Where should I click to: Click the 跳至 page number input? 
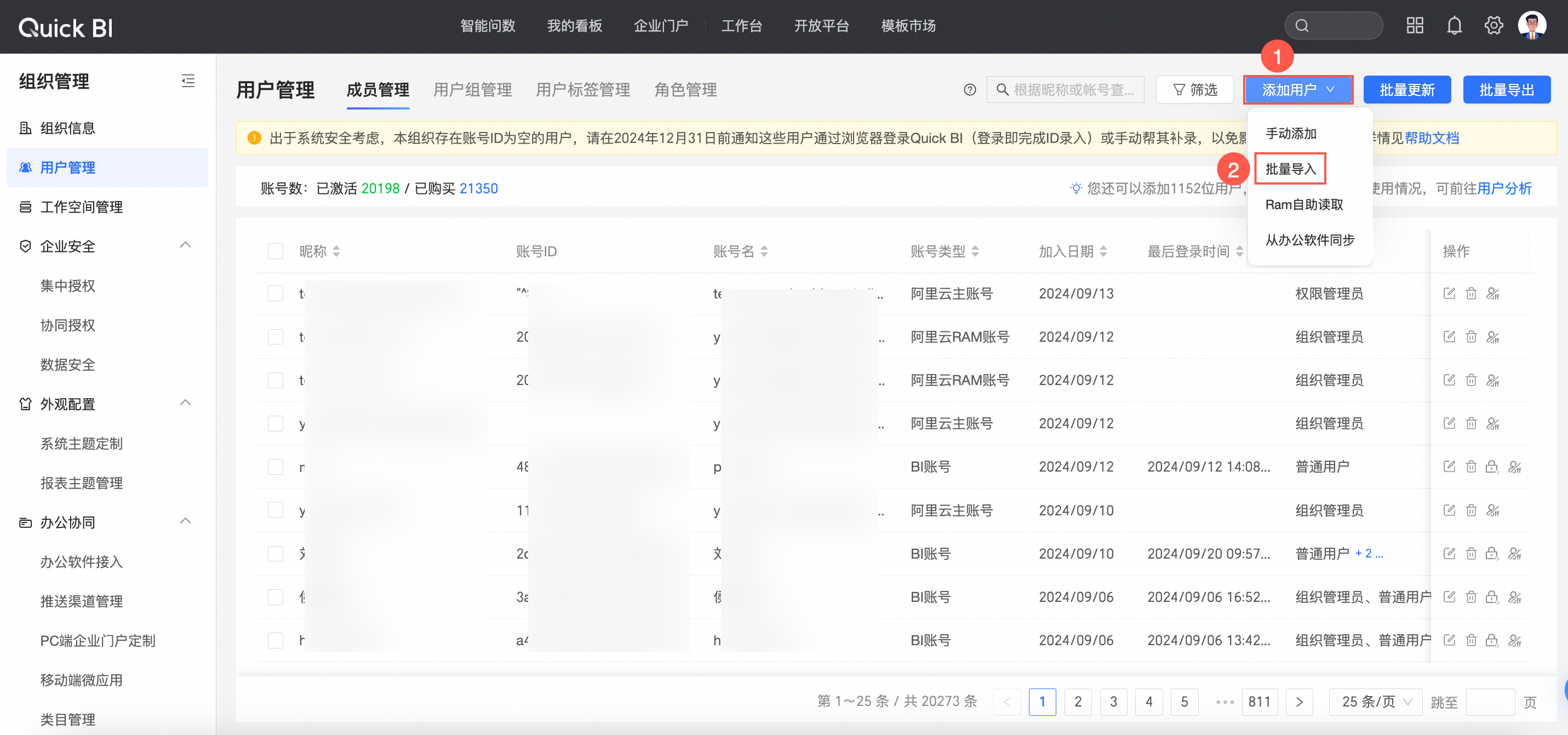[1490, 702]
